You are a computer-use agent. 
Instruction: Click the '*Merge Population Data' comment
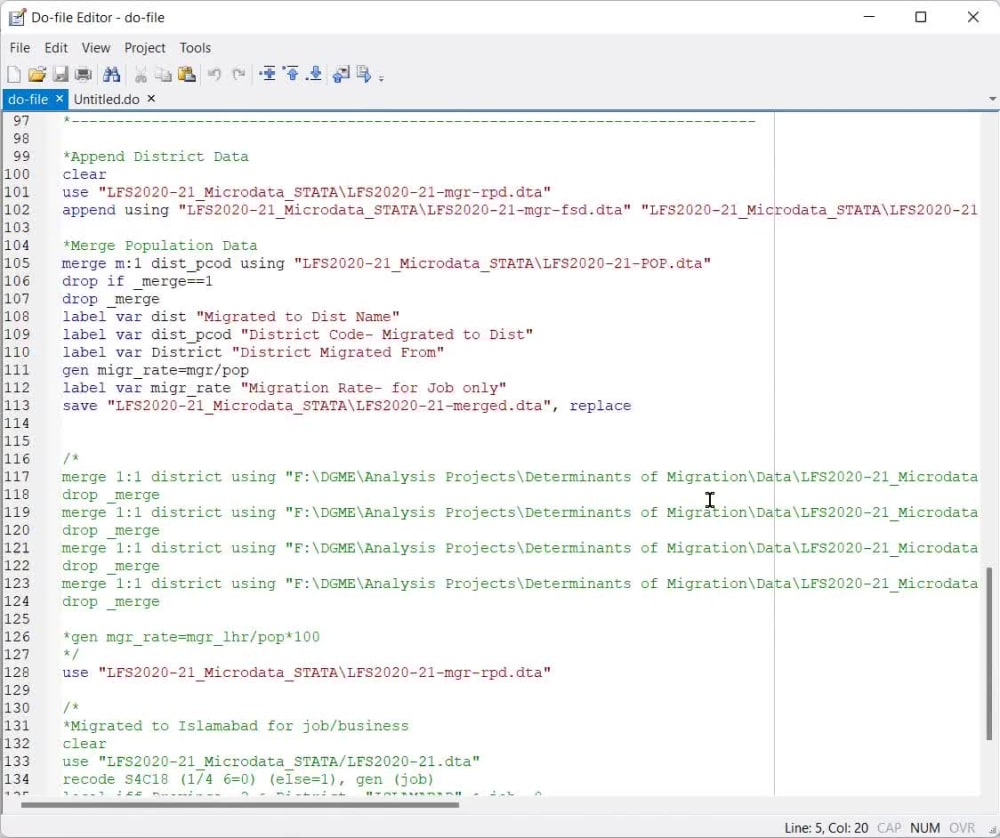pyautogui.click(x=159, y=246)
